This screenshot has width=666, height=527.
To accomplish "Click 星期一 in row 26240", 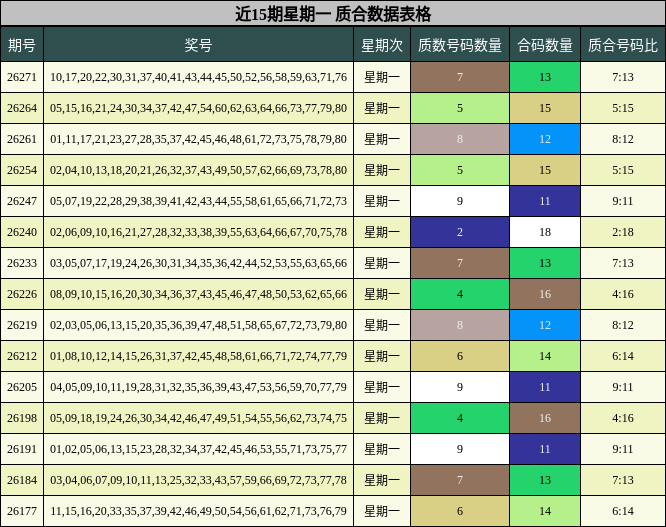I will [x=382, y=232].
